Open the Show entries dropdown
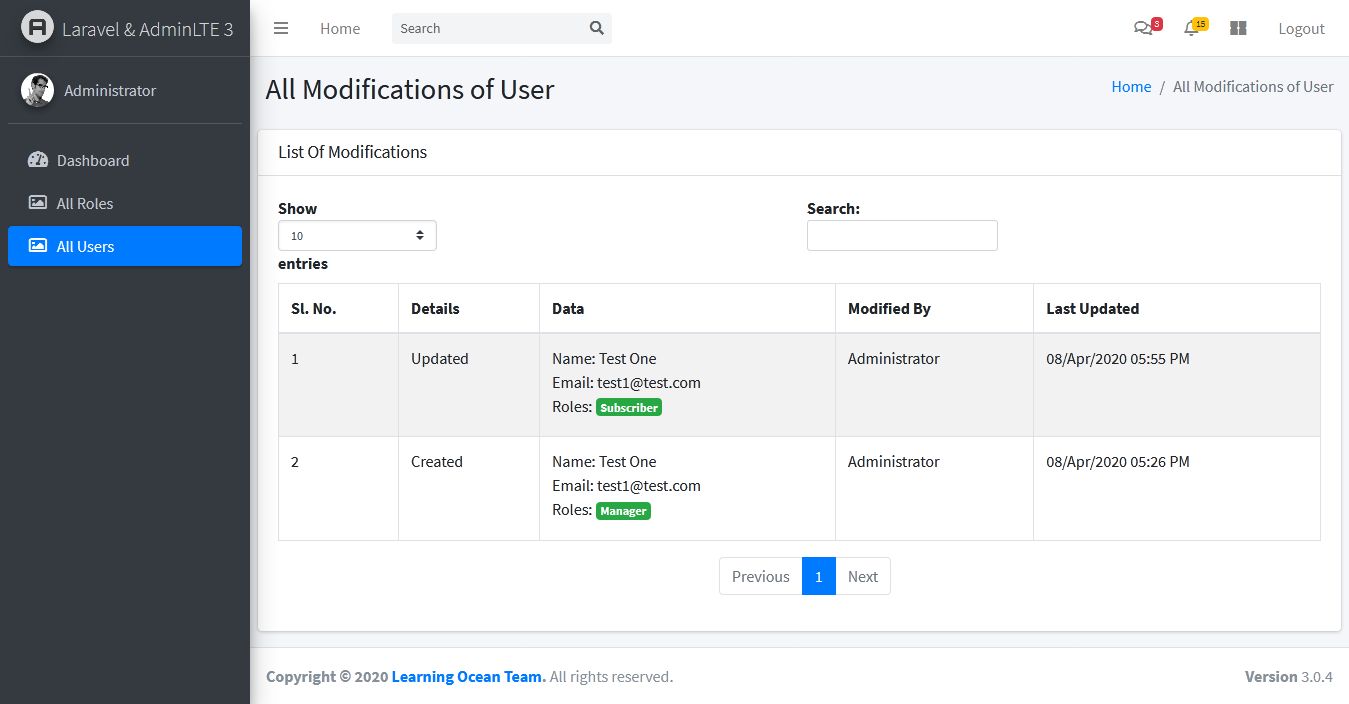1349x704 pixels. pos(357,236)
